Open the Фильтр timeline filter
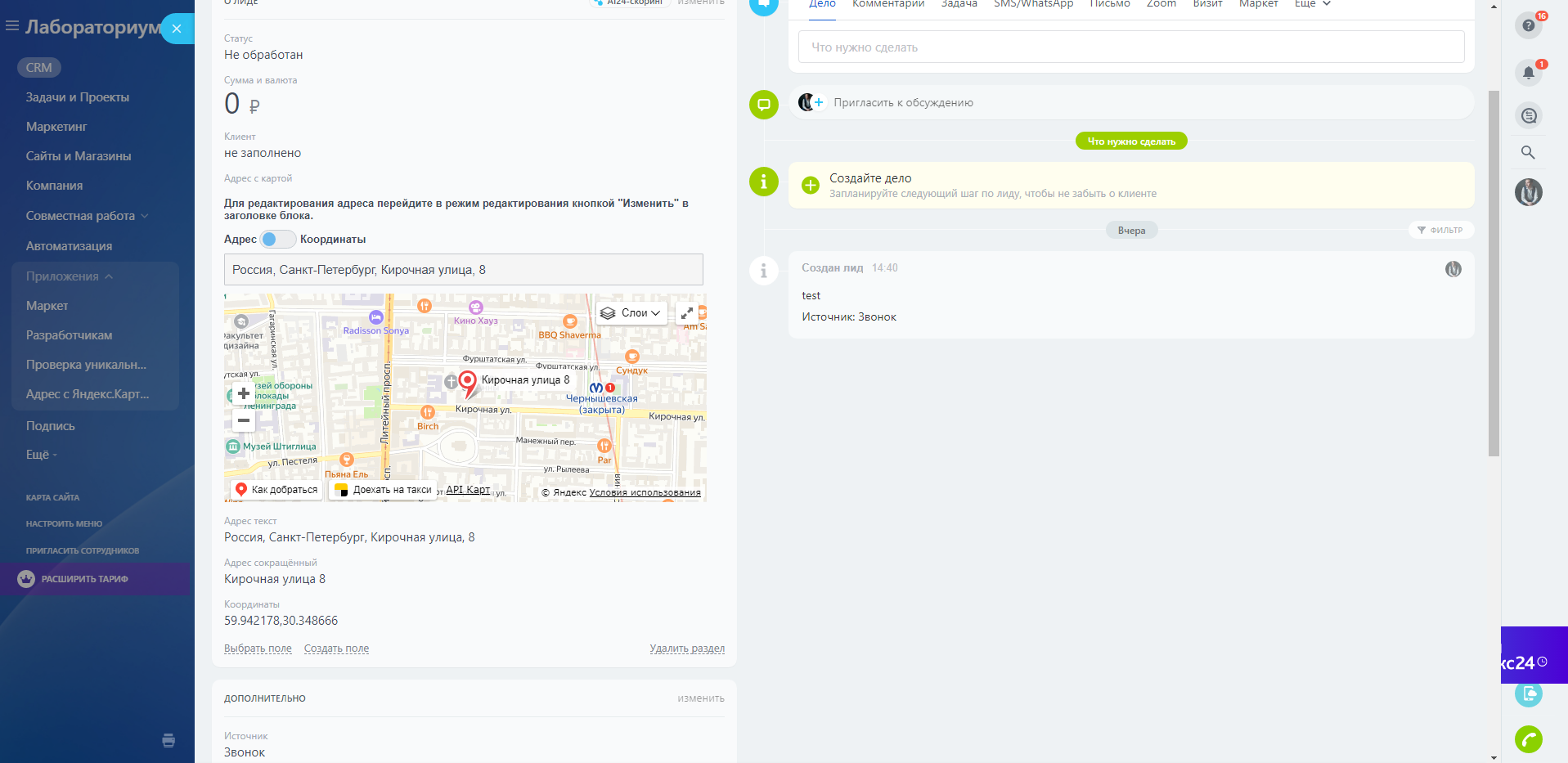This screenshot has height=763, width=1568. (1440, 231)
